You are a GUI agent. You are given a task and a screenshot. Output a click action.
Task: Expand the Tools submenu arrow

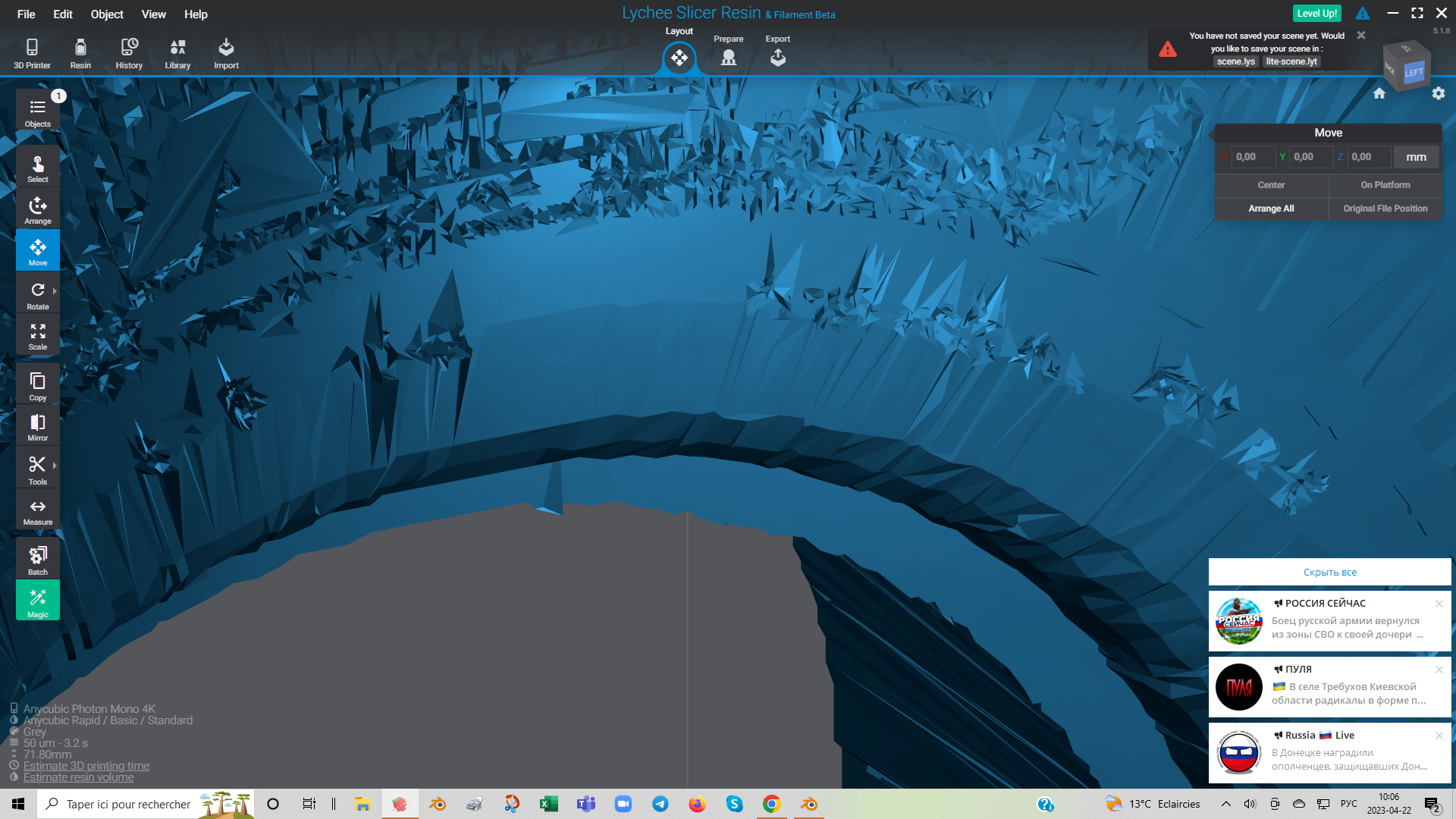point(55,466)
